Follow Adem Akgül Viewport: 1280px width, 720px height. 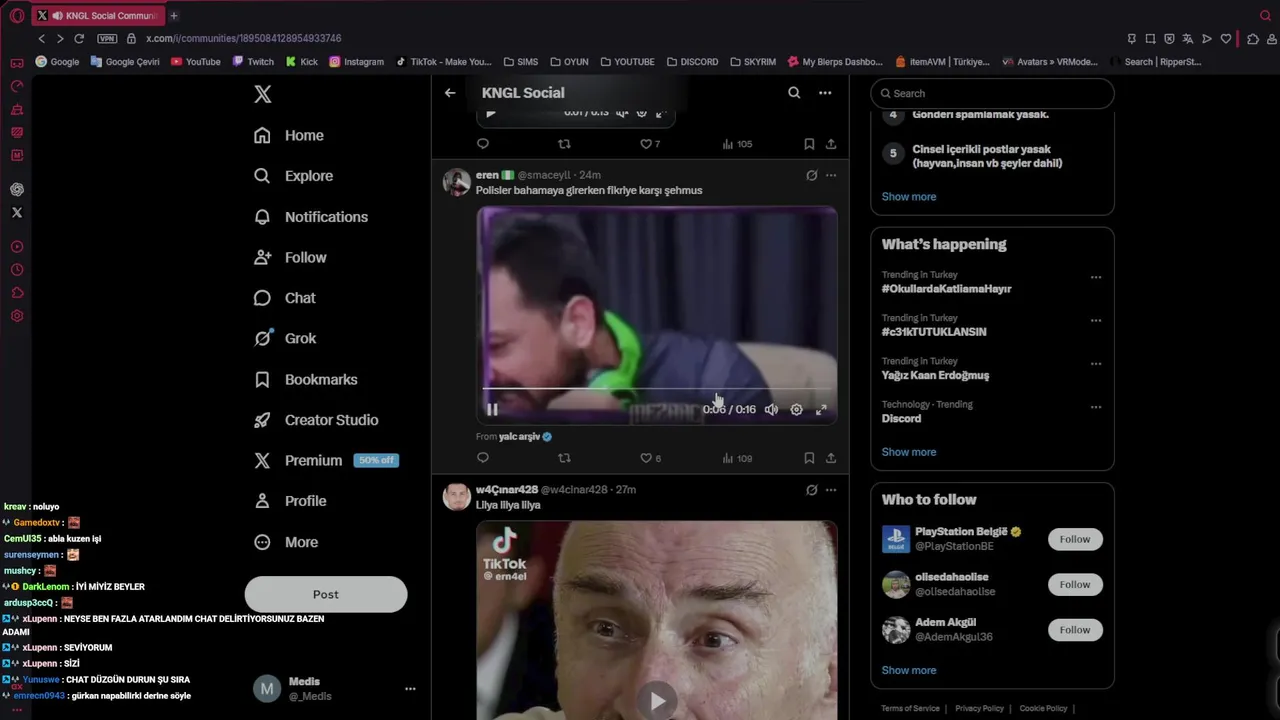[1075, 630]
